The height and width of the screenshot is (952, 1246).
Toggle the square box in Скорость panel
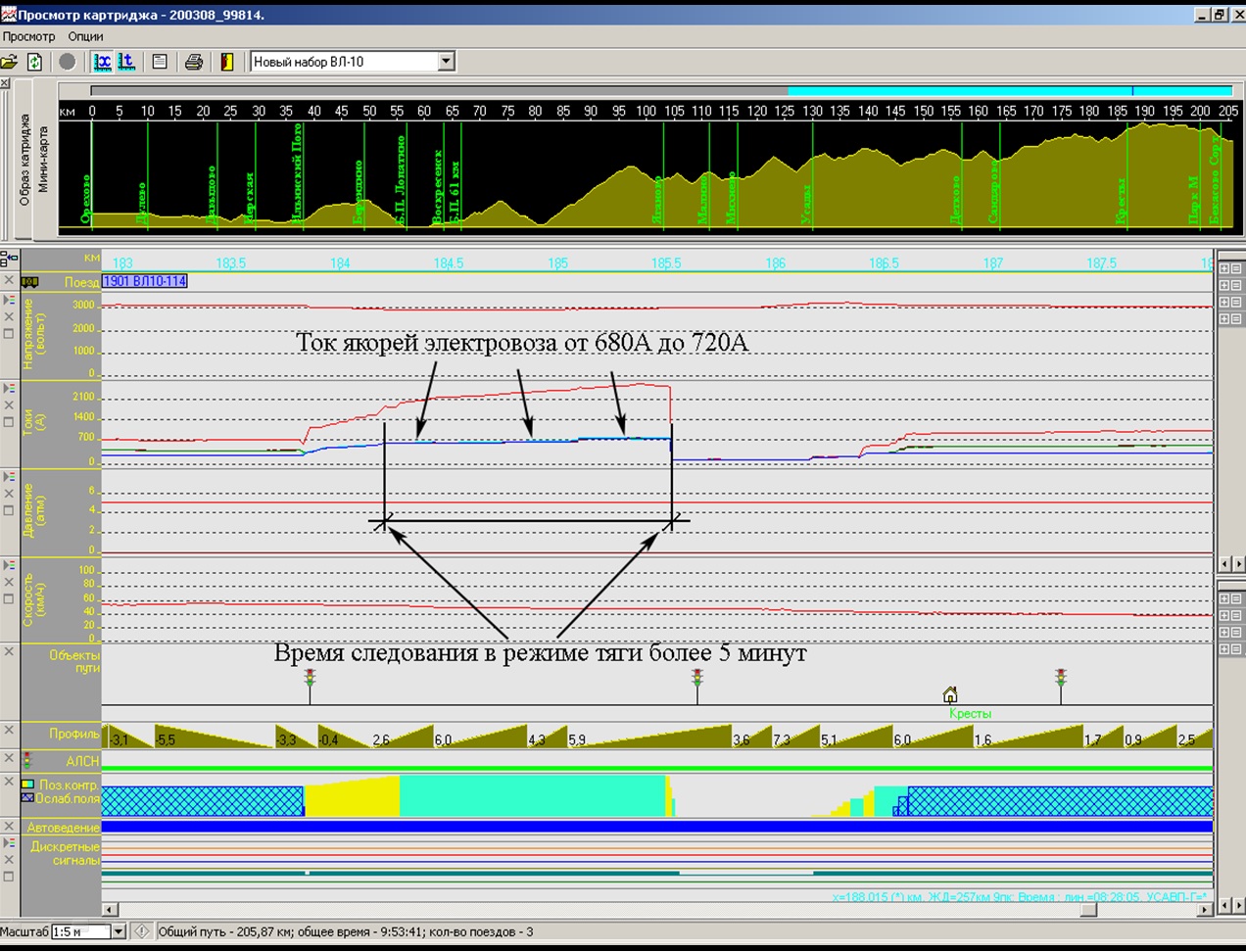click(x=9, y=598)
